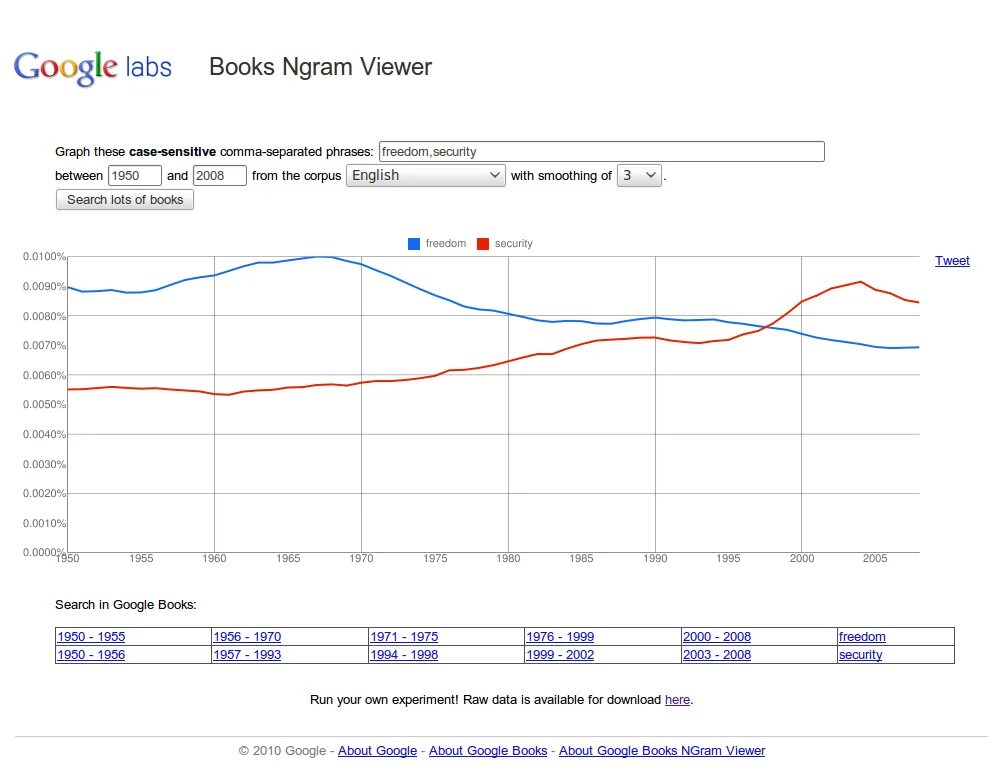Open the 1956 - 1970 books search
The image size is (1003, 775).
point(246,636)
